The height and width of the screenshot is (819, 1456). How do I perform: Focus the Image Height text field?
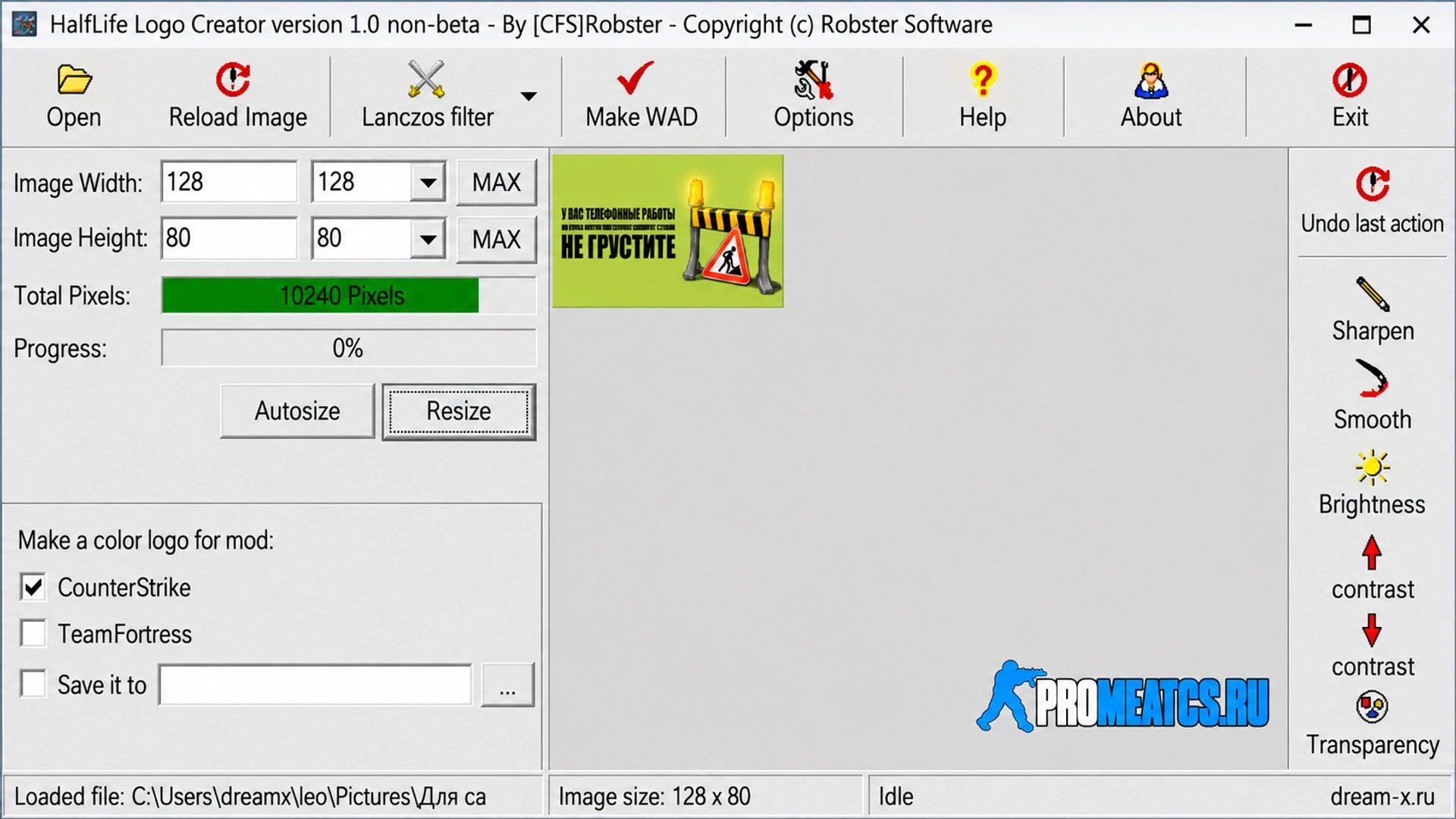229,238
